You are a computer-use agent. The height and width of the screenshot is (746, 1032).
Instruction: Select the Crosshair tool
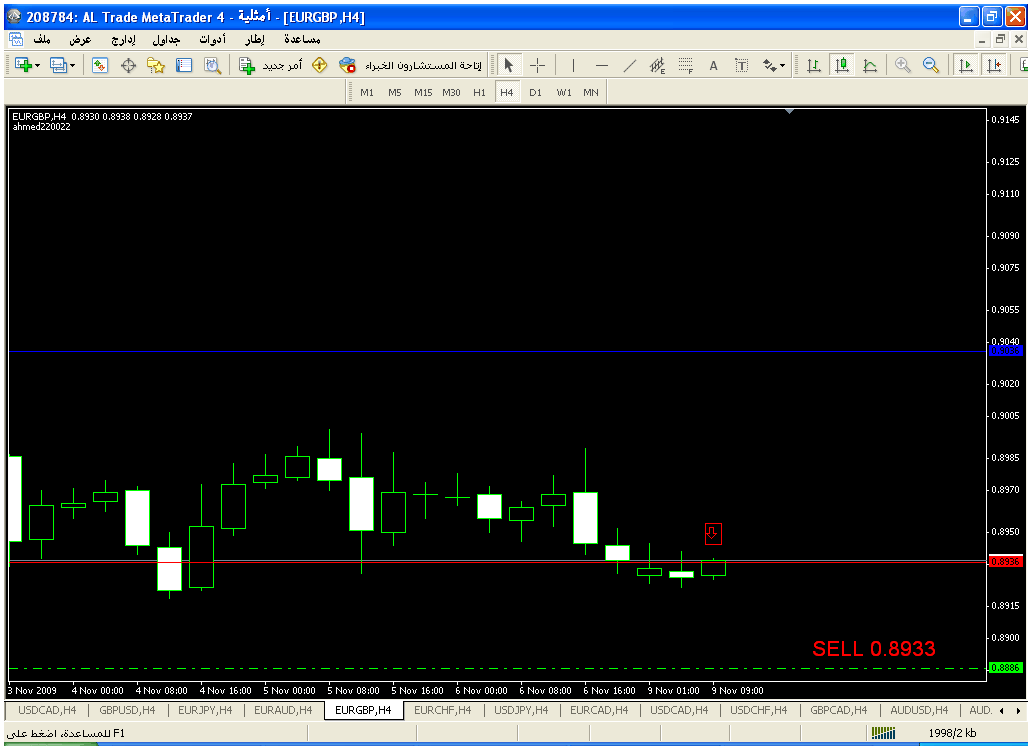coord(537,65)
